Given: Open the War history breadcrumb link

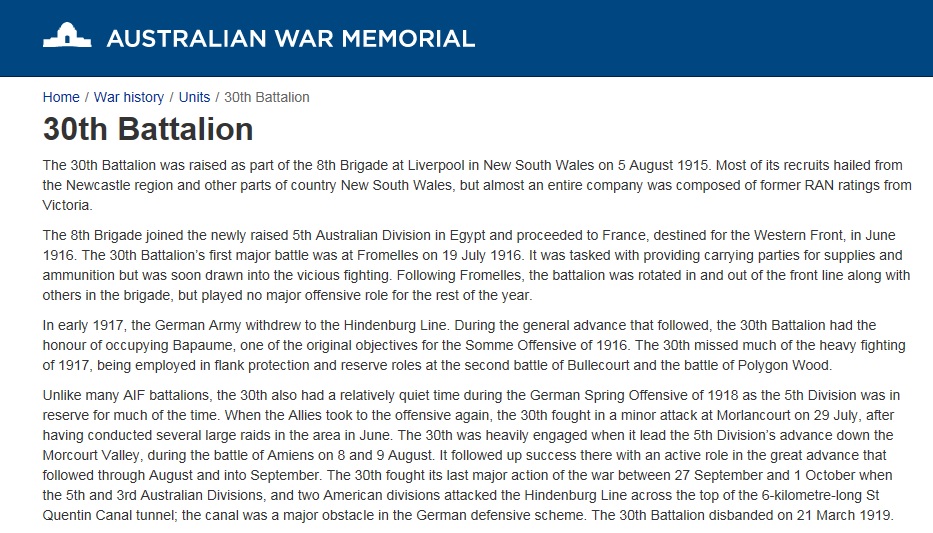Looking at the screenshot, I should coord(129,97).
